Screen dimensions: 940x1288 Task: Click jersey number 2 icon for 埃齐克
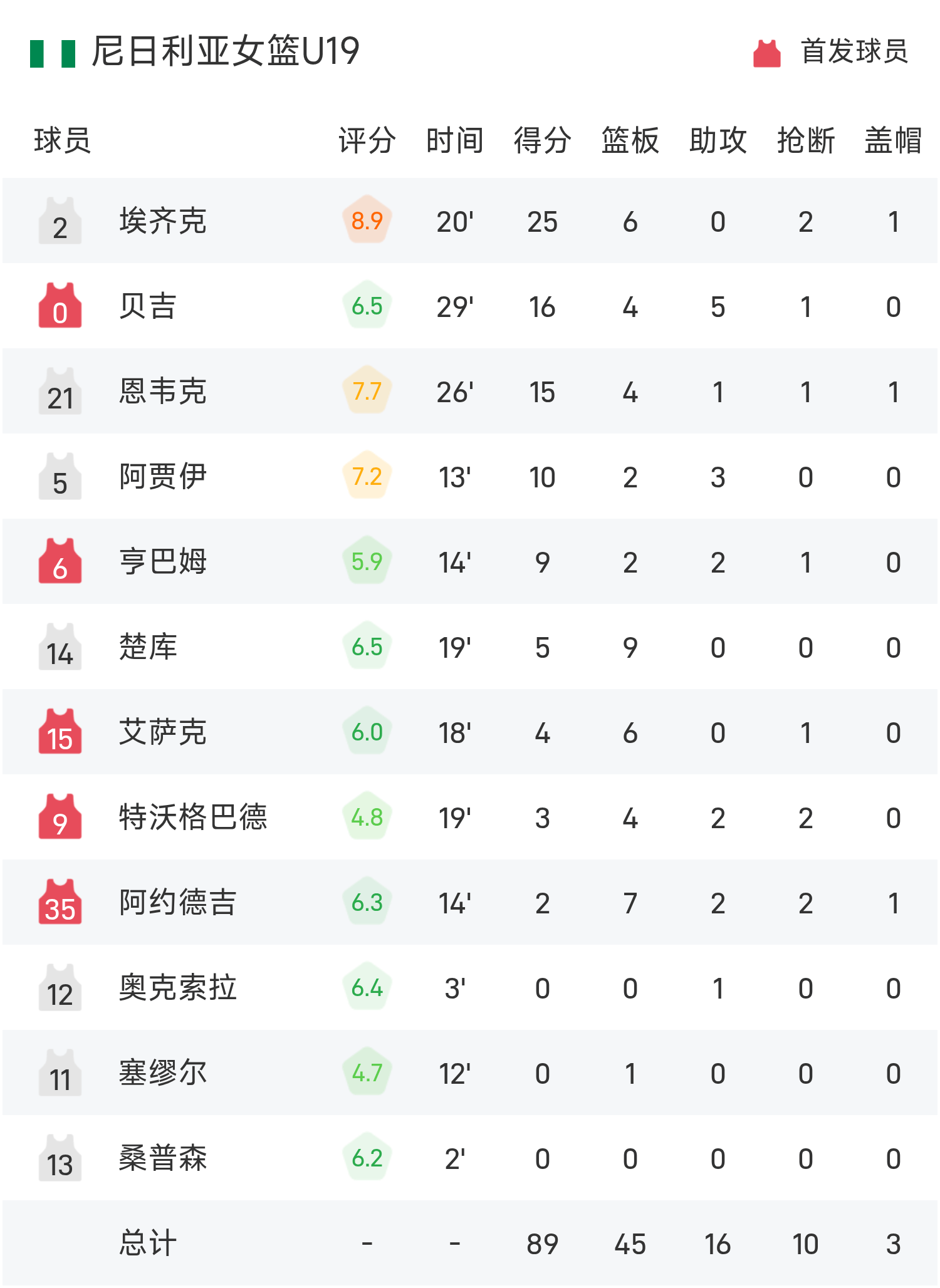point(60,221)
